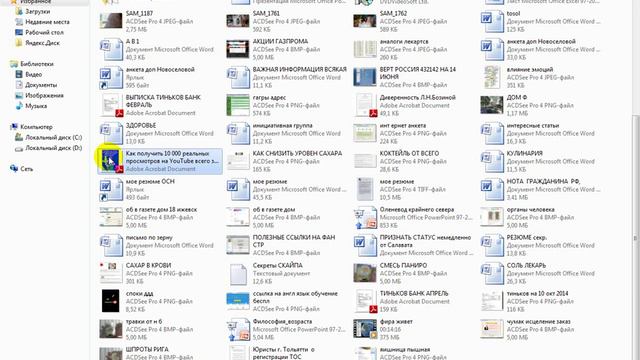Select письмо по зерну Word icon
Image resolution: width=640 pixels, height=360 pixels.
111,246
